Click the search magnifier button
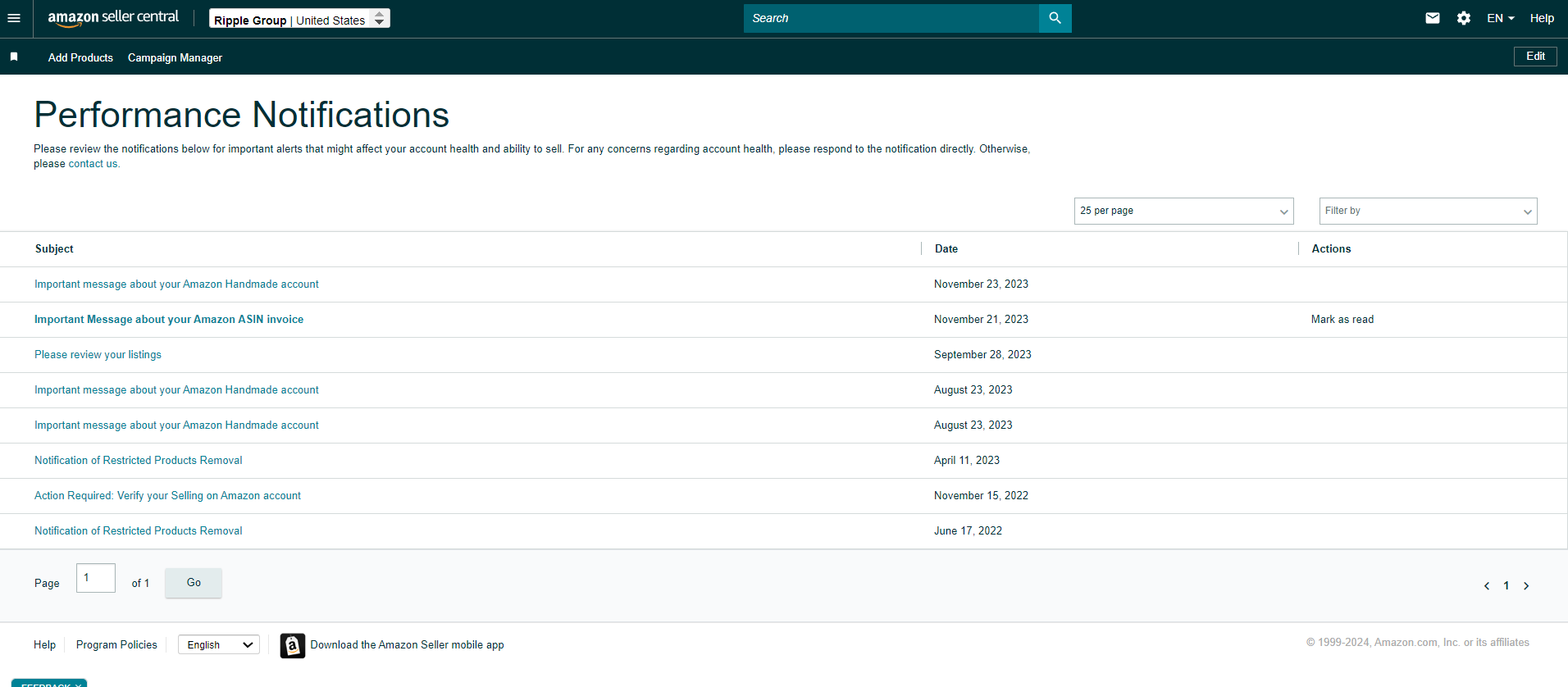Image resolution: width=1568 pixels, height=687 pixels. tap(1055, 18)
